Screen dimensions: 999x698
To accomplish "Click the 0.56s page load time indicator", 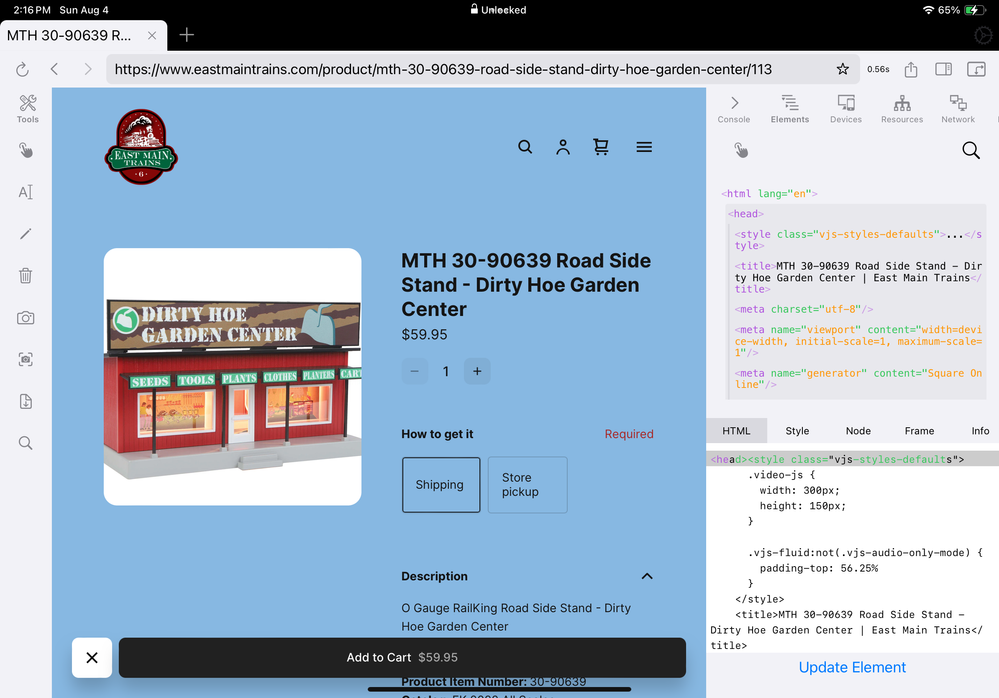I will point(878,69).
